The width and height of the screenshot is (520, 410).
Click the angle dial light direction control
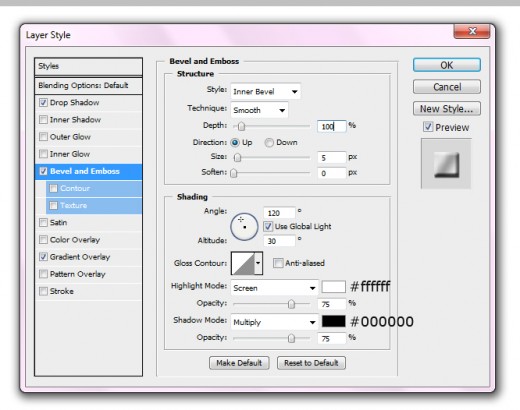point(244,227)
